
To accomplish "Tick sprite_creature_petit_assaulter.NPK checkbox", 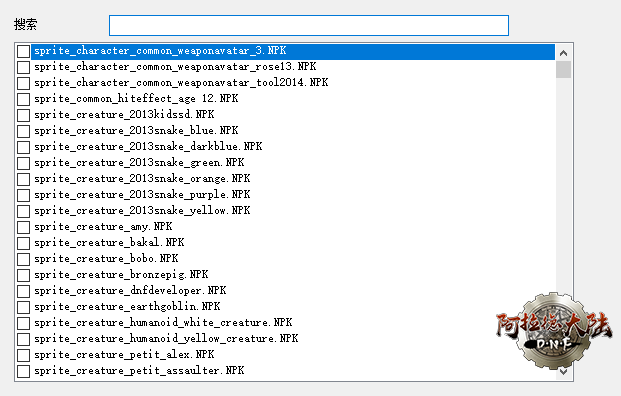I will 23,371.
